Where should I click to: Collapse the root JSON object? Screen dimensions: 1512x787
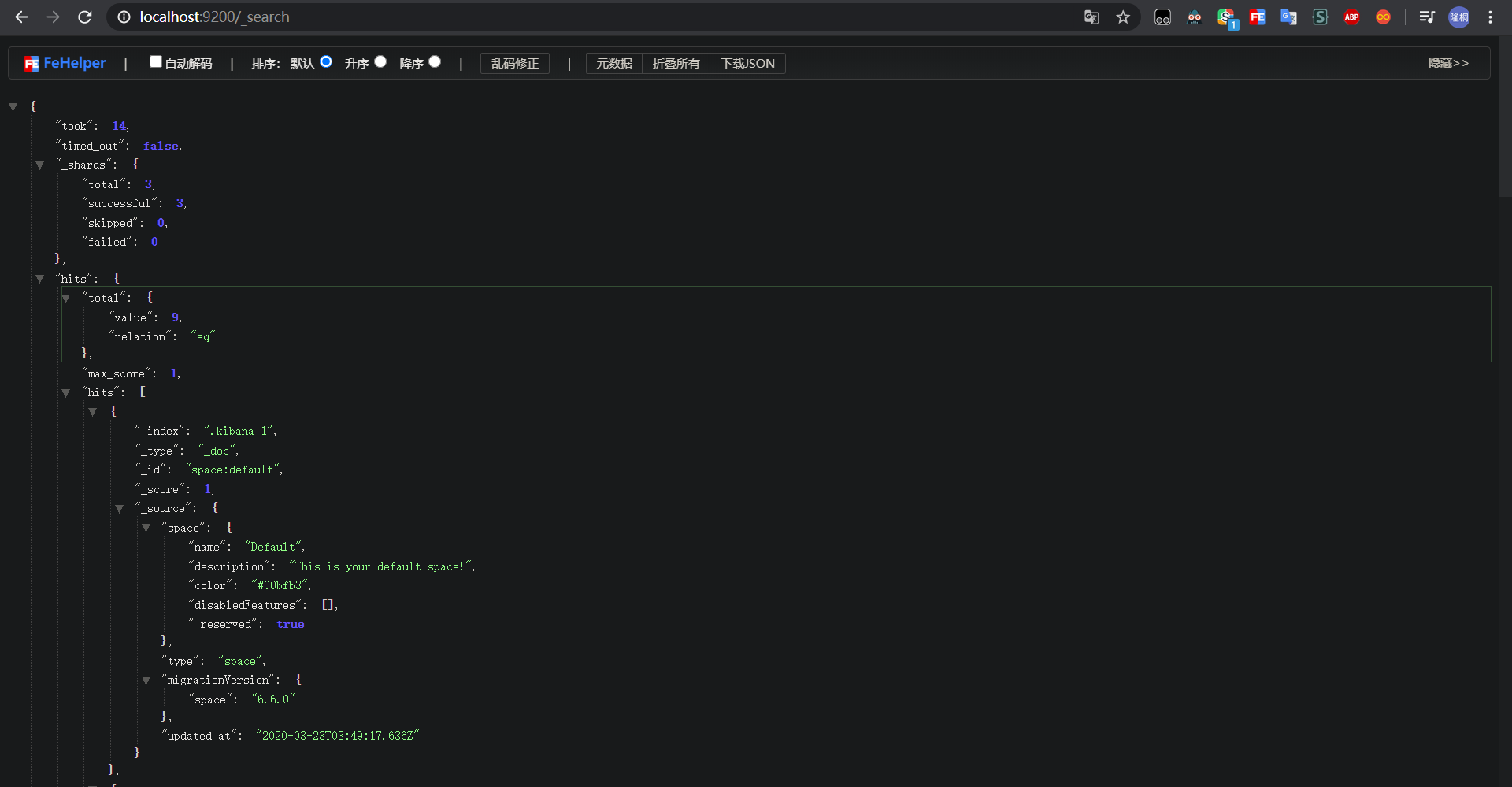13,107
